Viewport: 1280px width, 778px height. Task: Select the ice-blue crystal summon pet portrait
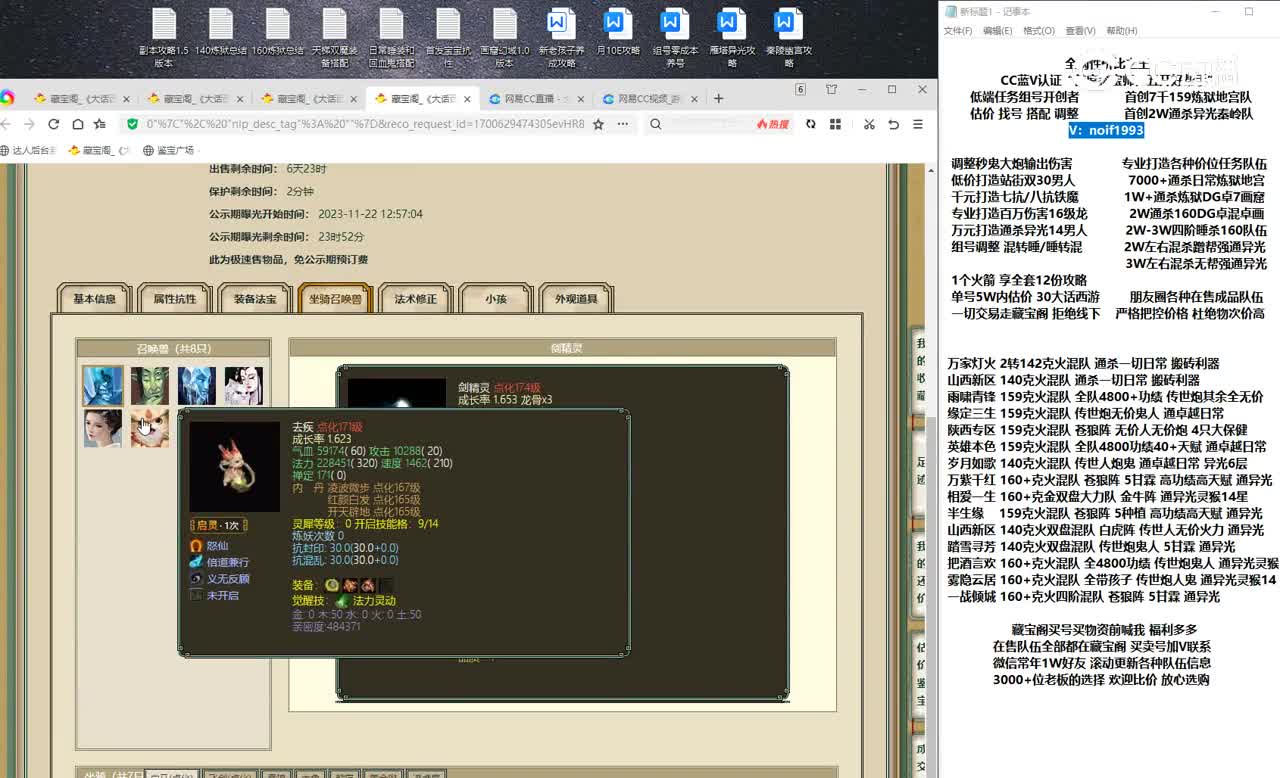click(196, 385)
